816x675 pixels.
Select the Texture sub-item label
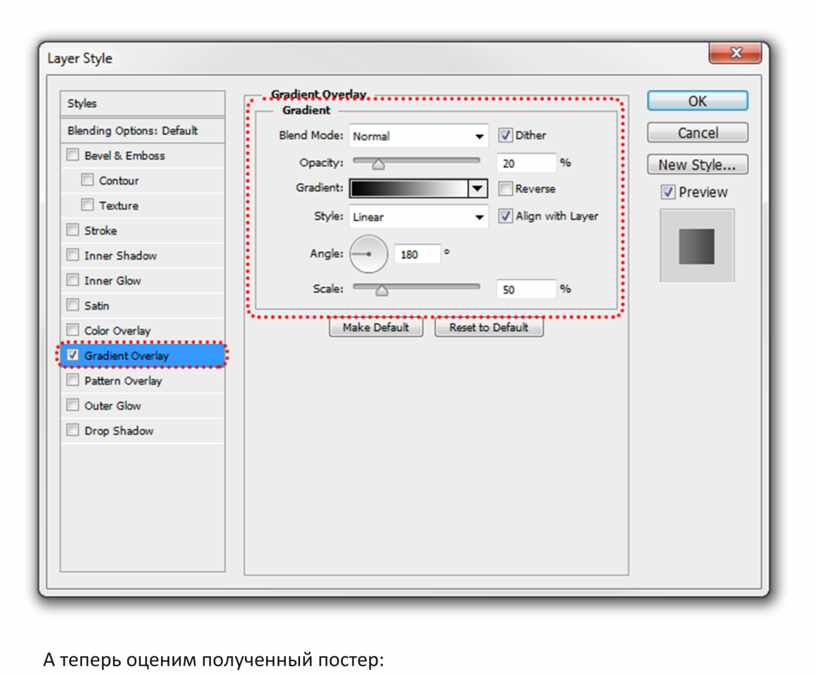coord(119,206)
